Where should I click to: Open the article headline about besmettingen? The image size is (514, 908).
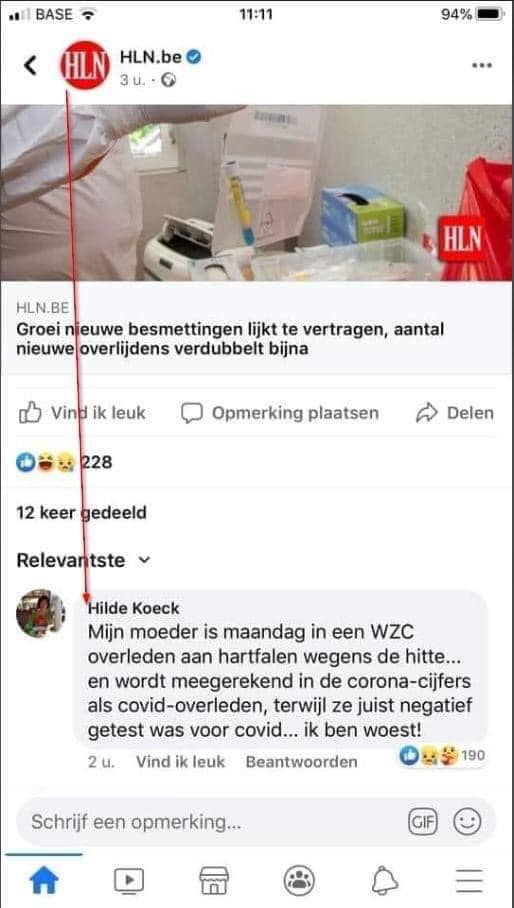pos(230,340)
